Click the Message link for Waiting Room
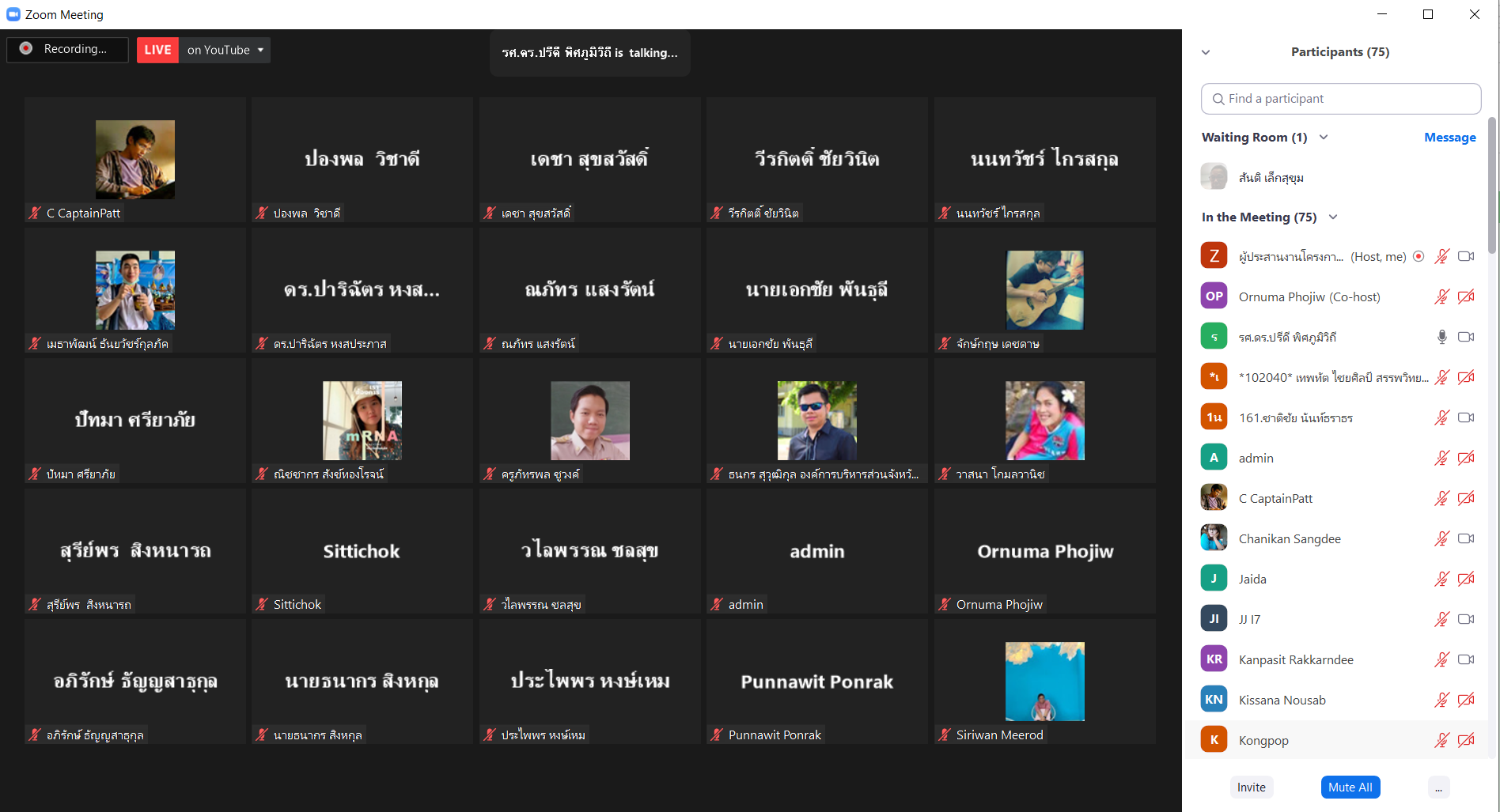Screen dimensions: 1500x812 coord(1449,138)
